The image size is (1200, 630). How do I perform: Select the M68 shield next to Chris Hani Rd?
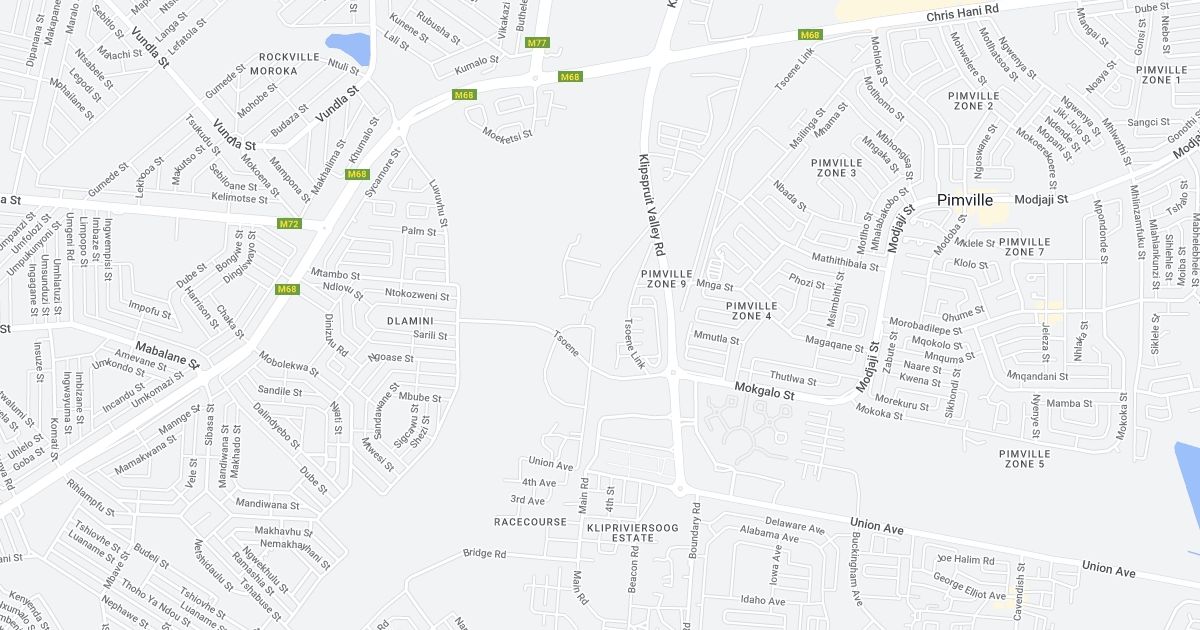(x=810, y=35)
